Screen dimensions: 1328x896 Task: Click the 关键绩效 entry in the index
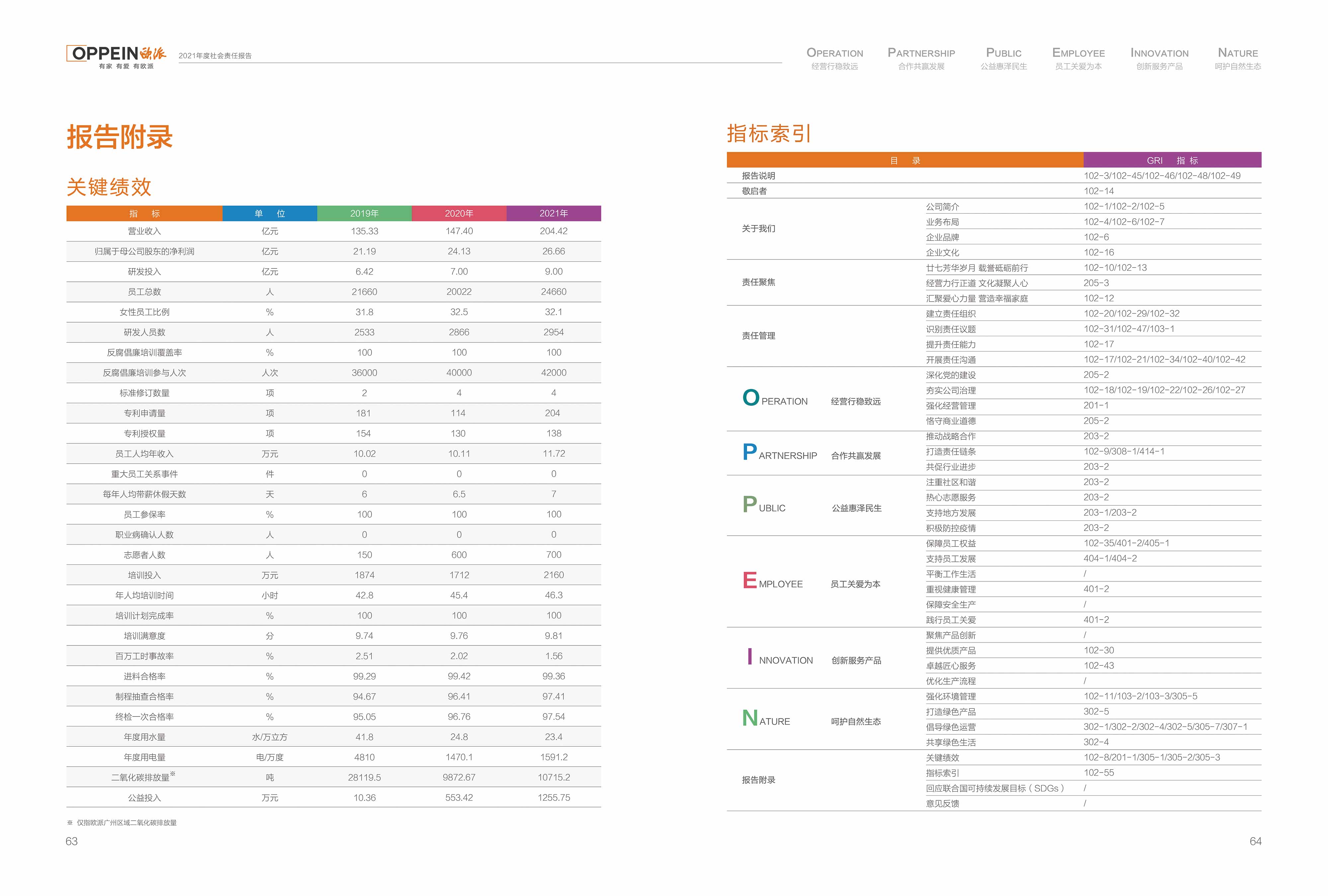point(942,758)
